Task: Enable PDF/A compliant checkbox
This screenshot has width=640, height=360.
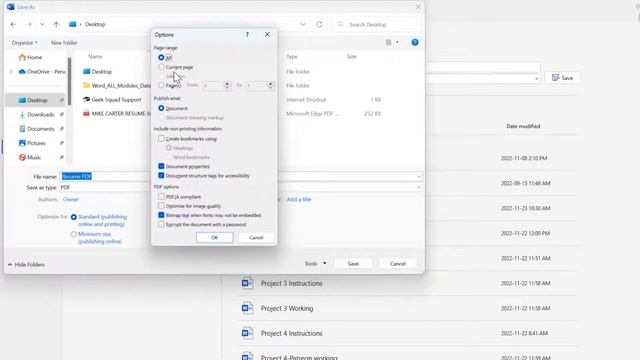Action: point(161,197)
